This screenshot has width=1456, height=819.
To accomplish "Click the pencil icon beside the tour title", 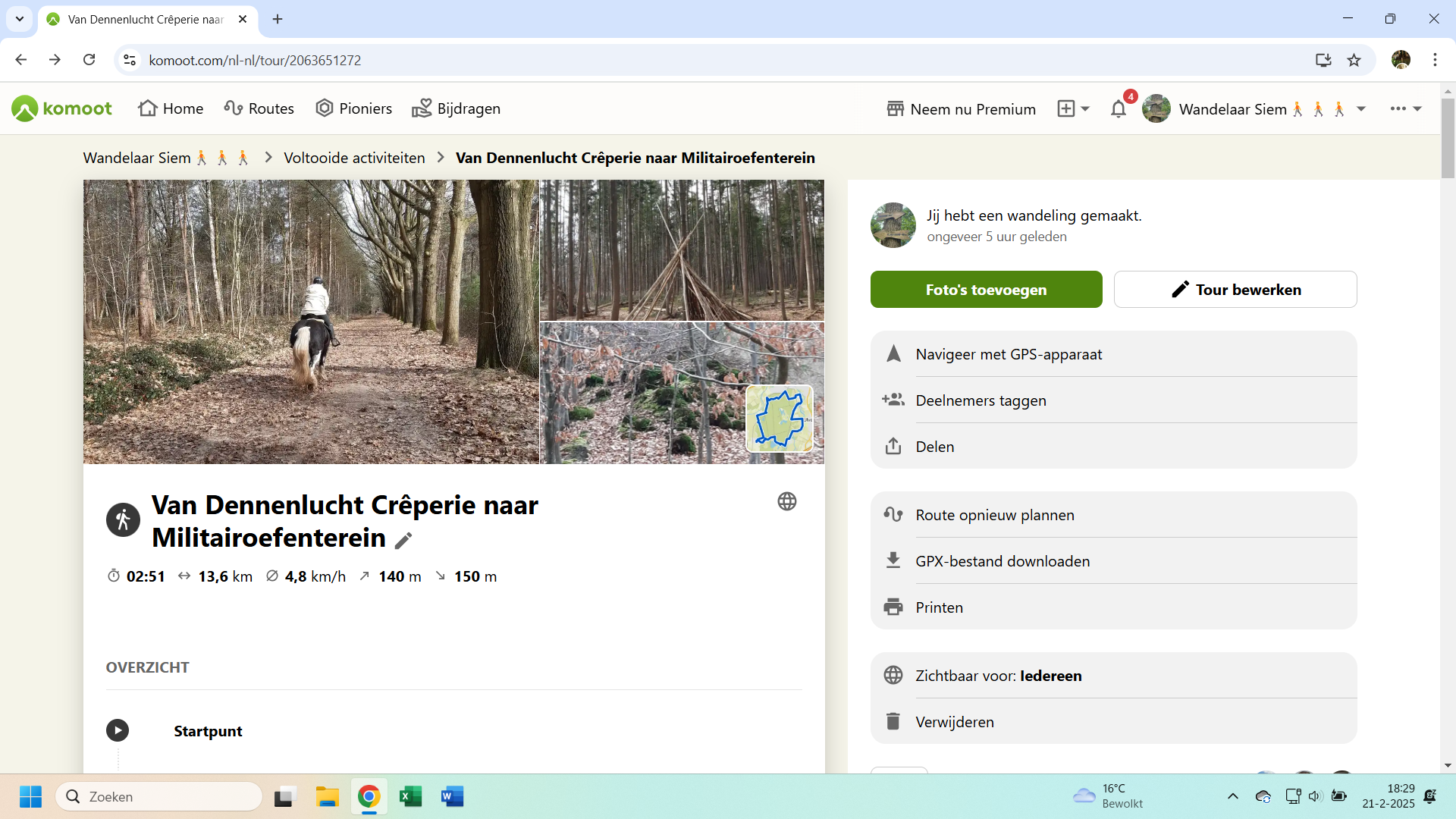I will tap(403, 540).
